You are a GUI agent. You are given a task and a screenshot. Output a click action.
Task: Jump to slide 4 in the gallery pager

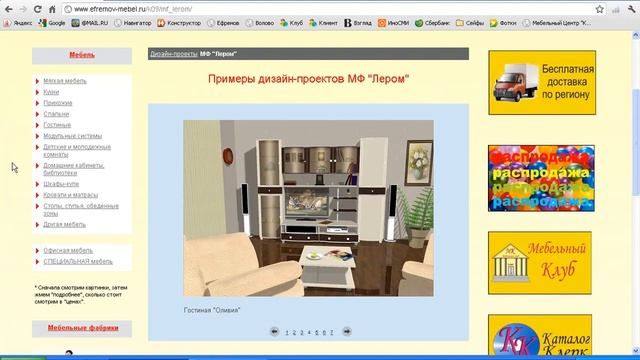(x=309, y=333)
